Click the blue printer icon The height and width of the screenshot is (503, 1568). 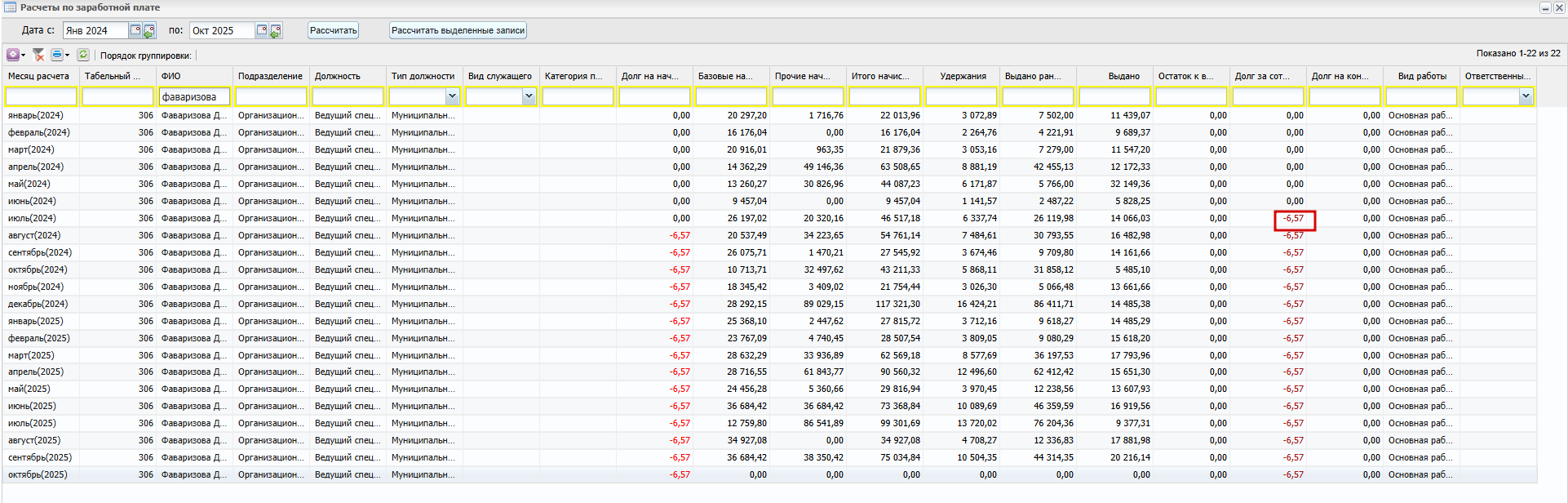(56, 55)
